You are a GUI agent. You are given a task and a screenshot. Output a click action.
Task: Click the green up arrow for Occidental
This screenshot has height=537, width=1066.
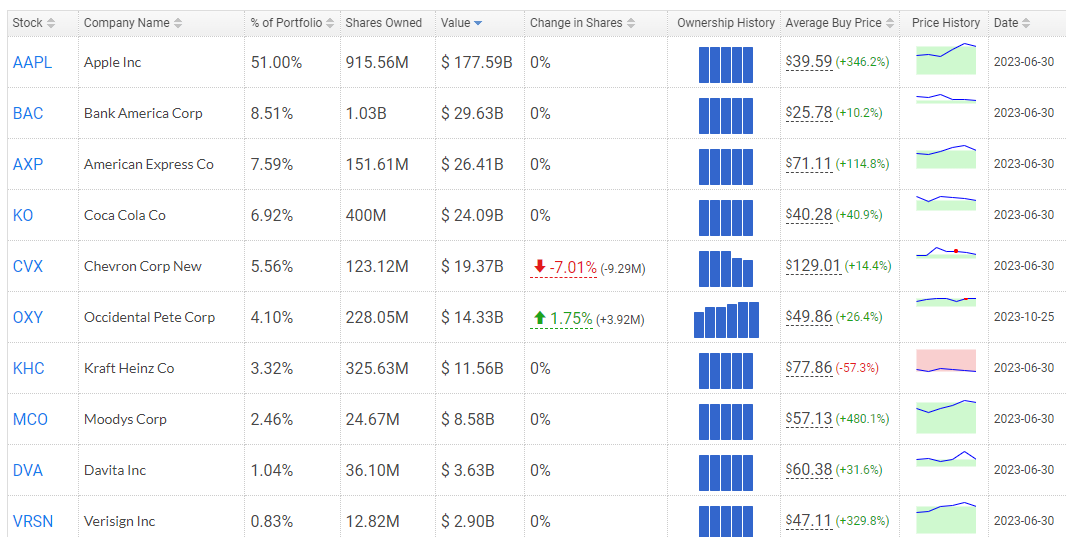[540, 317]
